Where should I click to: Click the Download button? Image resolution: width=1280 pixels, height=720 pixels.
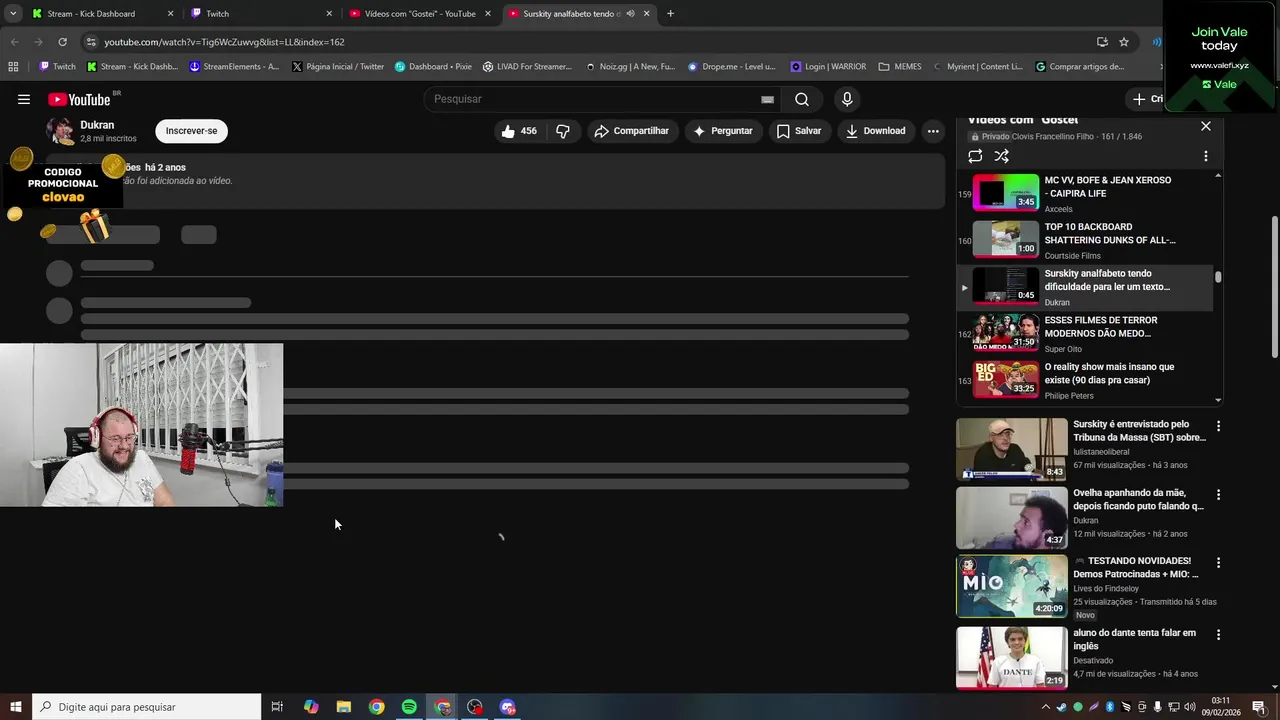875,131
